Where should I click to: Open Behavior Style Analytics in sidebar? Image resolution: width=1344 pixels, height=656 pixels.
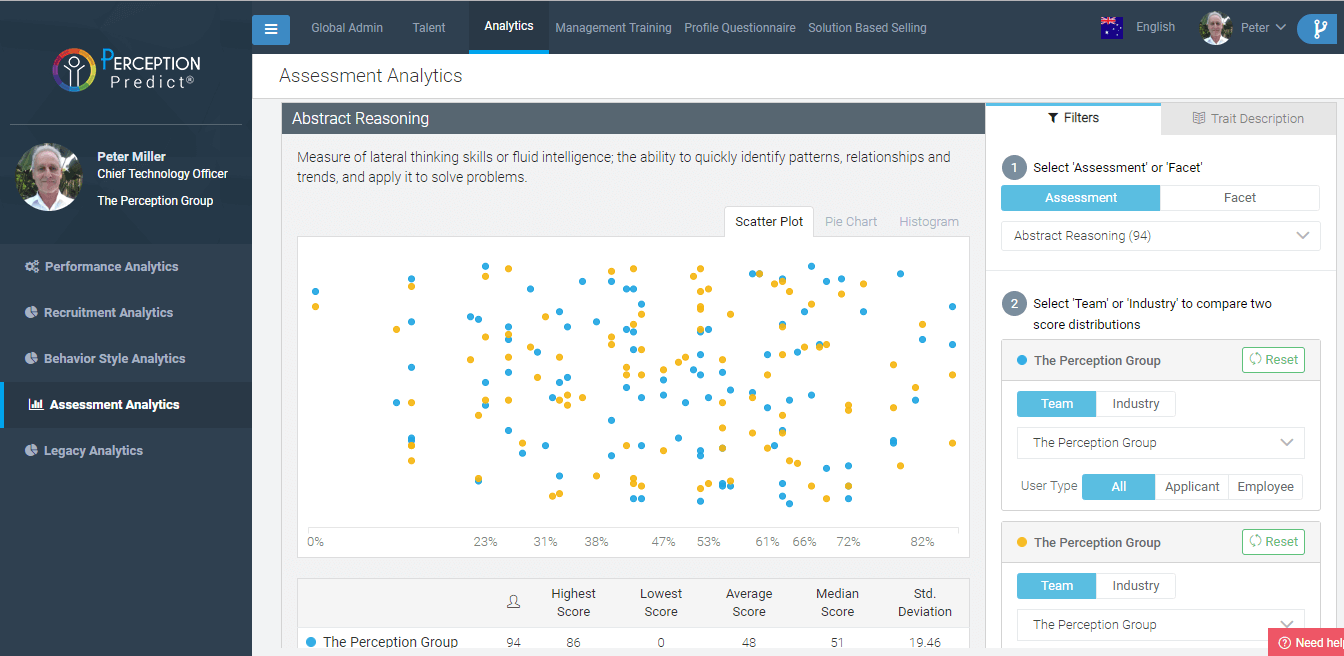point(126,359)
